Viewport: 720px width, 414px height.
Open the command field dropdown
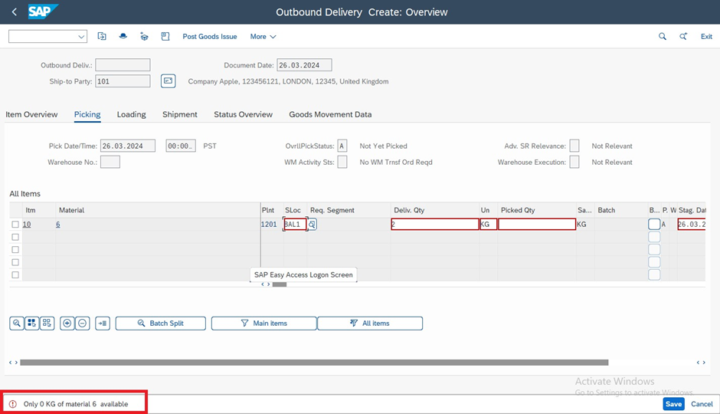81,37
